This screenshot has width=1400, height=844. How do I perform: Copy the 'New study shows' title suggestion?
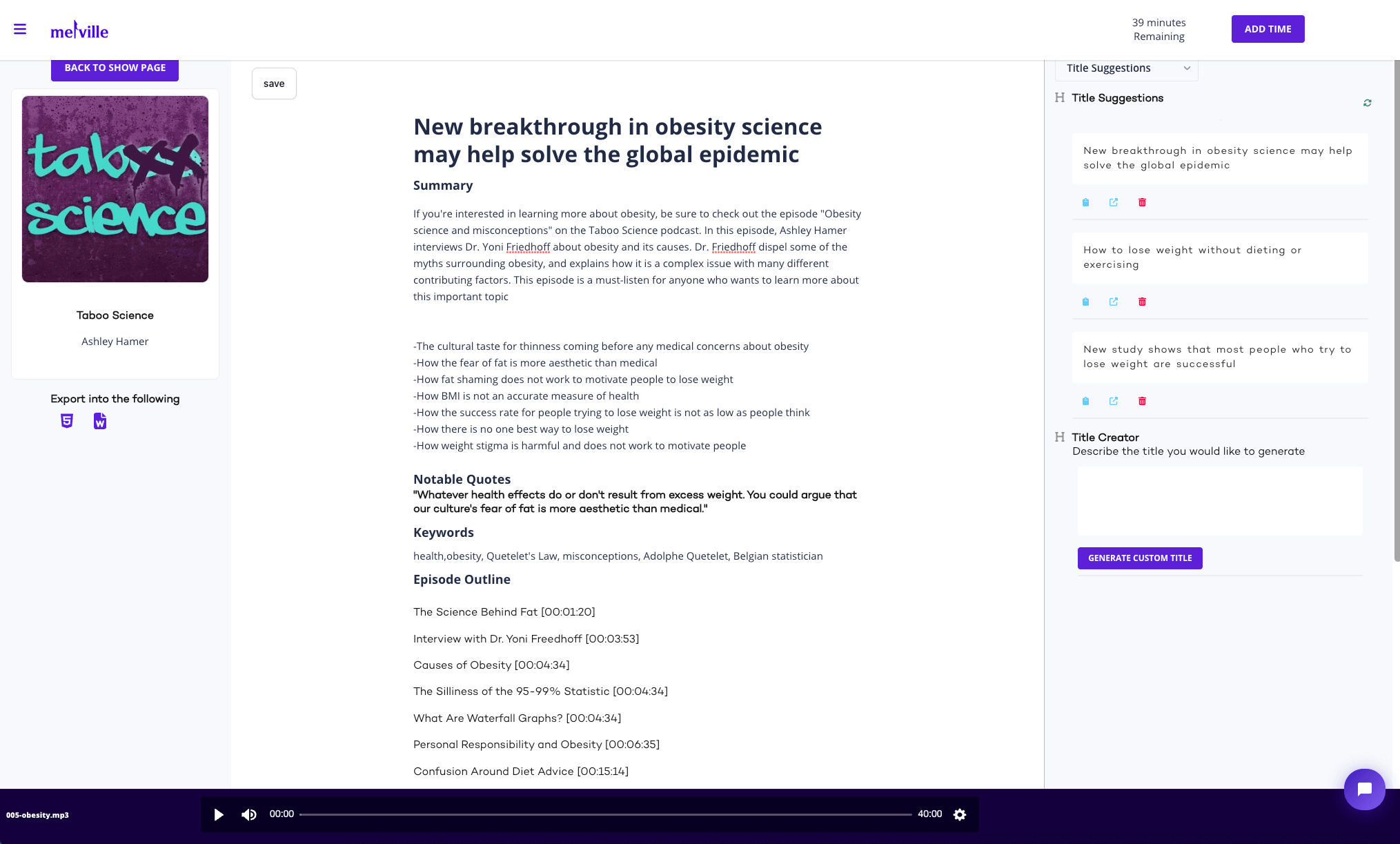(x=1085, y=401)
